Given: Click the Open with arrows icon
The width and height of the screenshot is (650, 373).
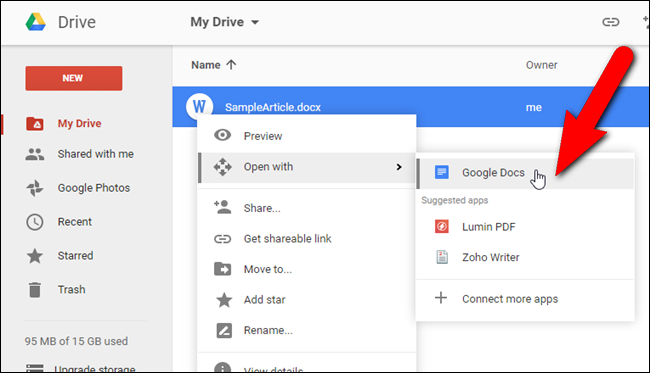Looking at the screenshot, I should coord(223,167).
